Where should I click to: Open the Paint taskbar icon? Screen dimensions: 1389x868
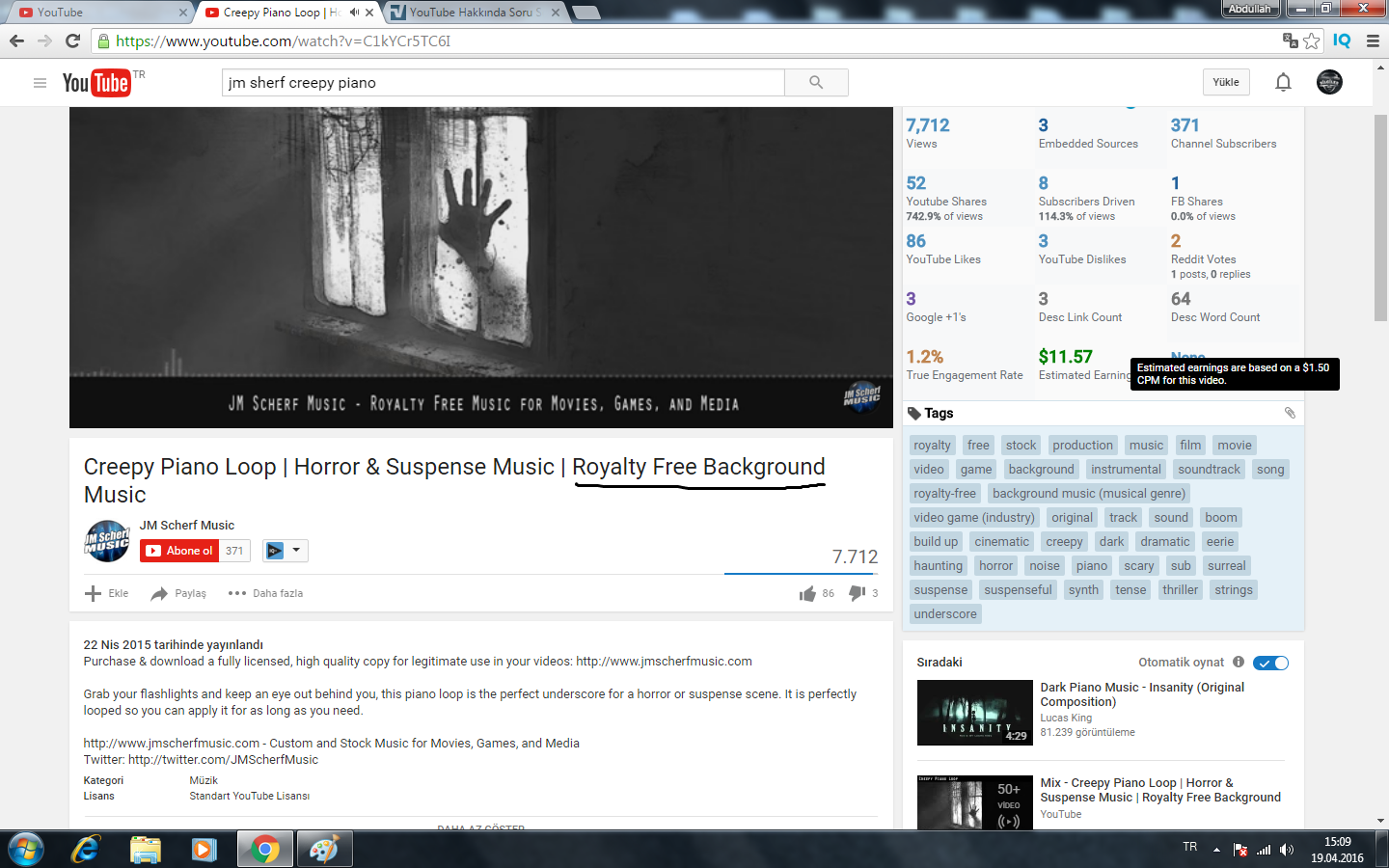(x=323, y=849)
